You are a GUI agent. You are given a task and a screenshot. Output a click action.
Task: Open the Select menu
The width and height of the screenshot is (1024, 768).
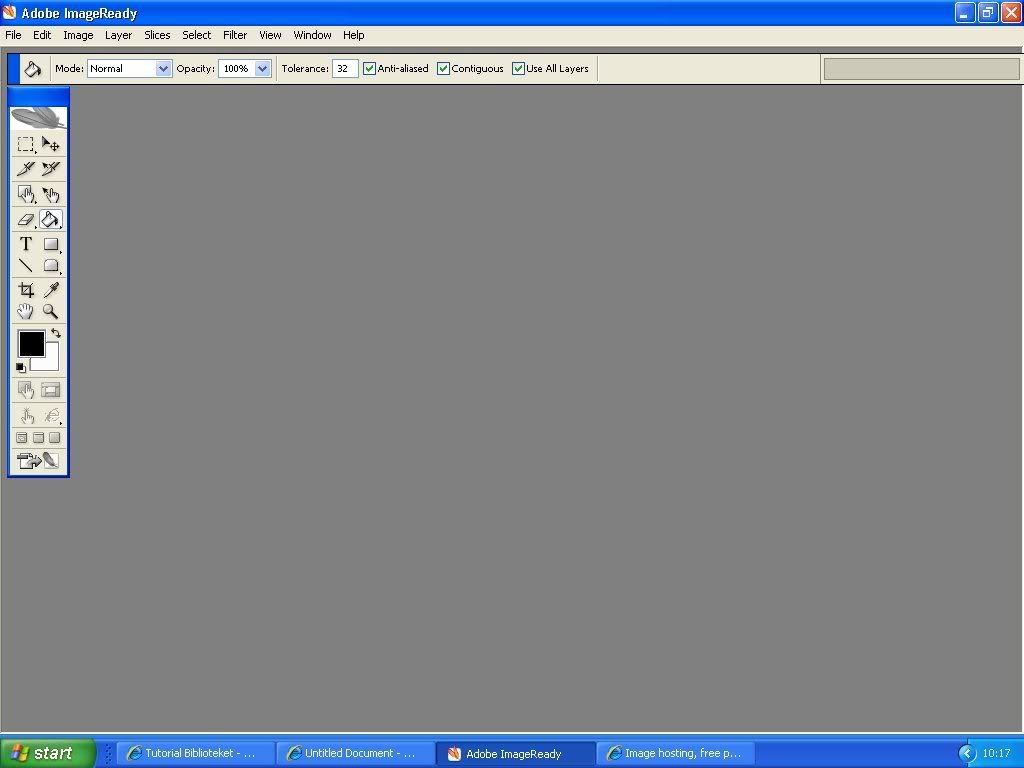coord(196,35)
